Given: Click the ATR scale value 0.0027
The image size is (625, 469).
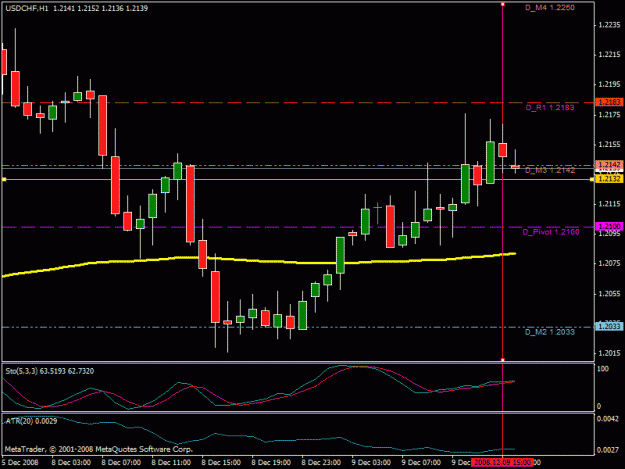Looking at the screenshot, I should pyautogui.click(x=608, y=450).
